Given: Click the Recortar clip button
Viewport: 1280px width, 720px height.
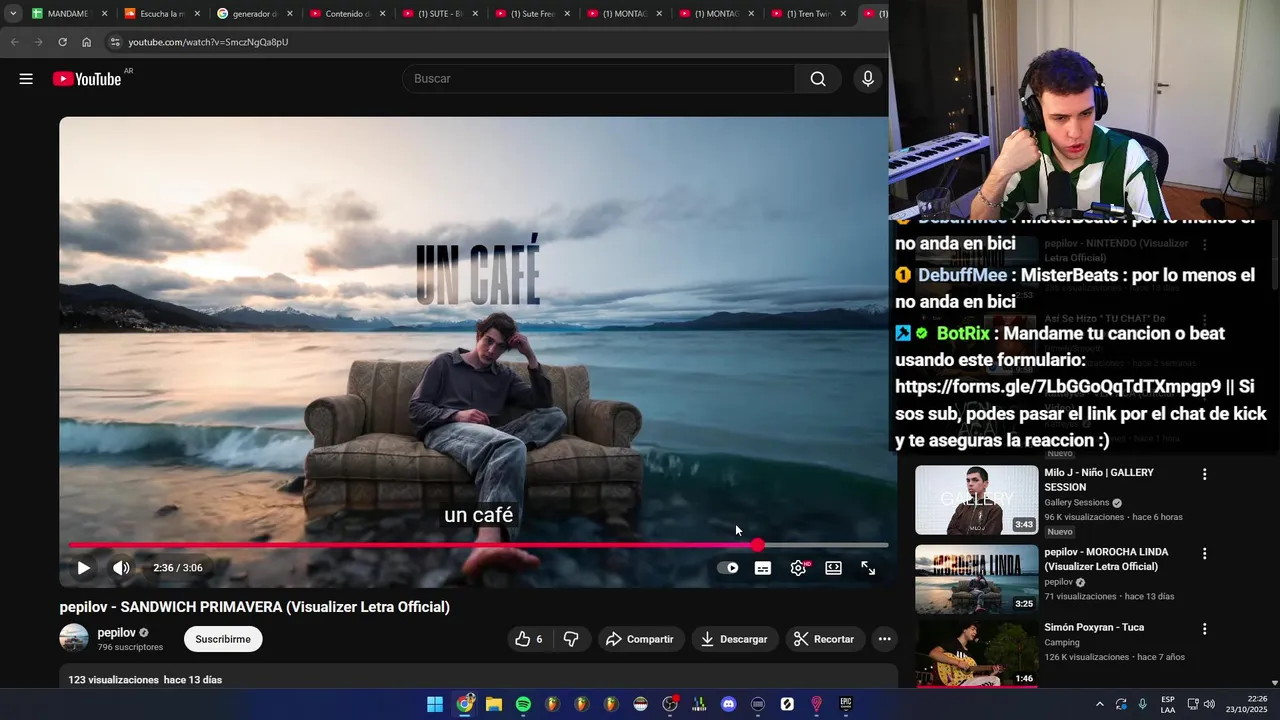Looking at the screenshot, I should click(x=824, y=639).
